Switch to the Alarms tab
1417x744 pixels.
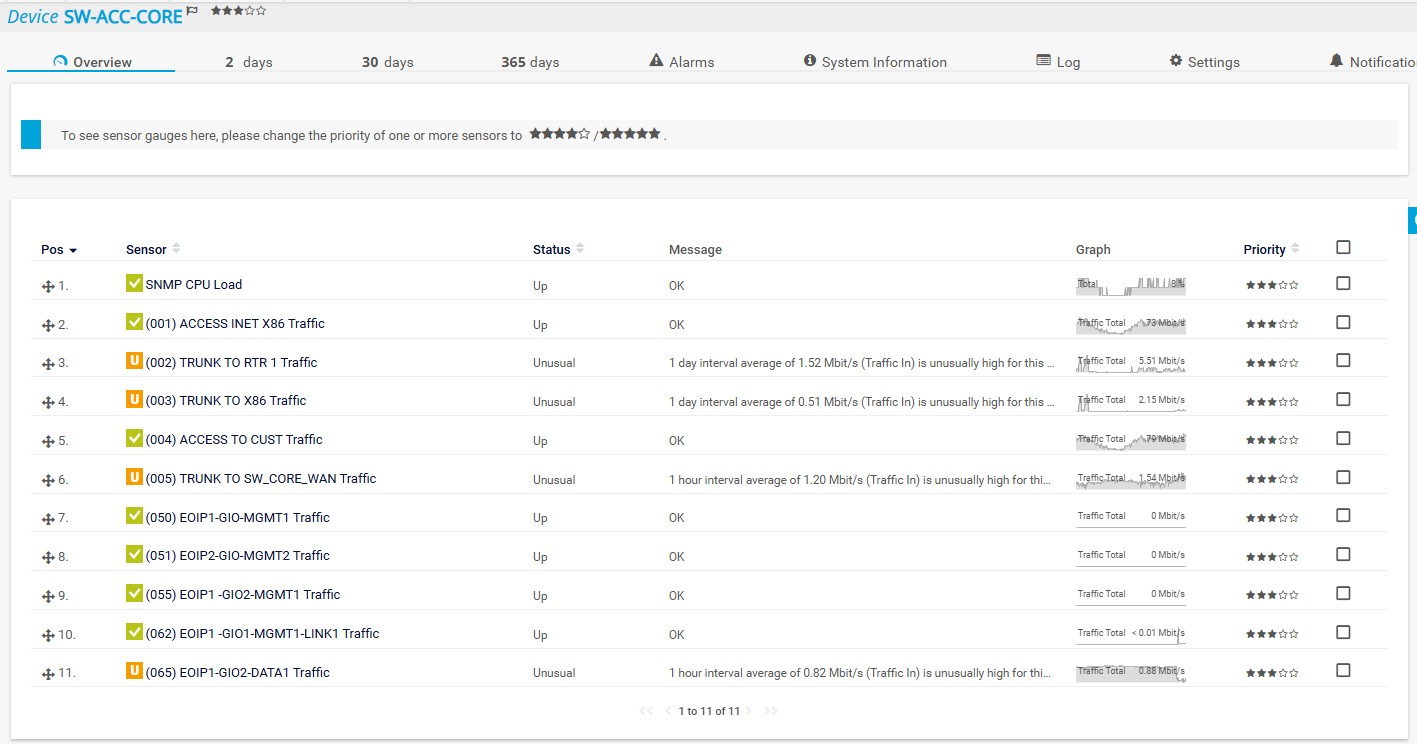tap(682, 62)
